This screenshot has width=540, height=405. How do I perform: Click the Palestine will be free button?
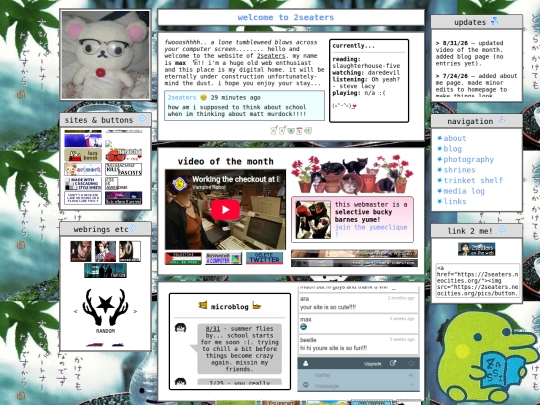183,259
